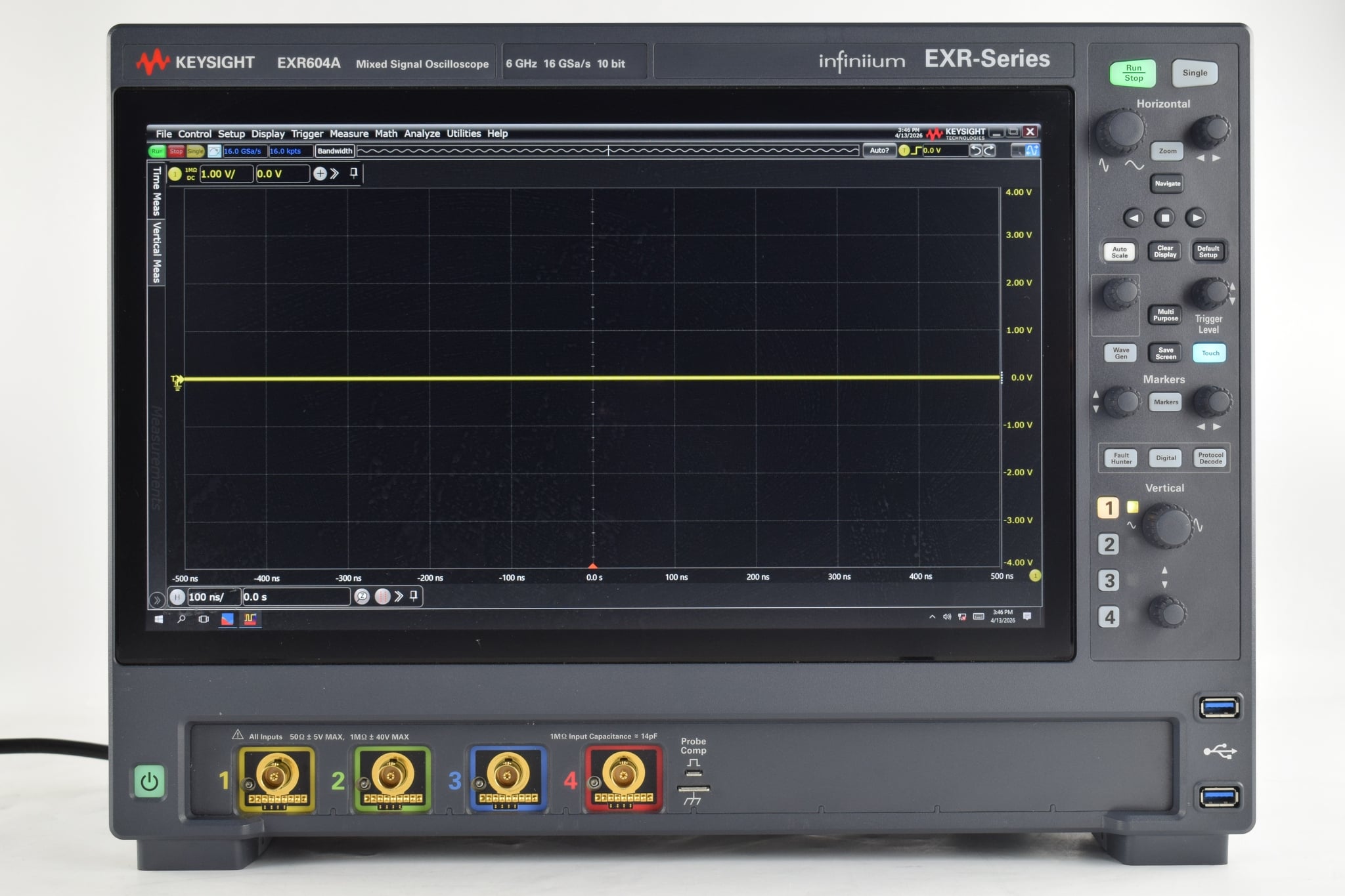Toggle the Auto? trigger sweep button
The width and height of the screenshot is (1345, 896).
point(879,150)
